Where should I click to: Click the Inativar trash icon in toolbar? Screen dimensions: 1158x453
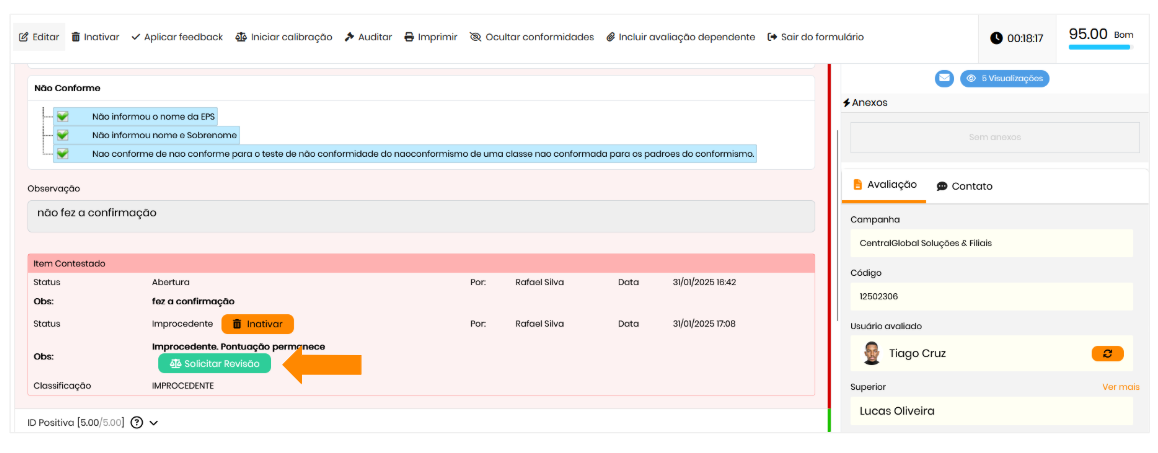[x=77, y=37]
